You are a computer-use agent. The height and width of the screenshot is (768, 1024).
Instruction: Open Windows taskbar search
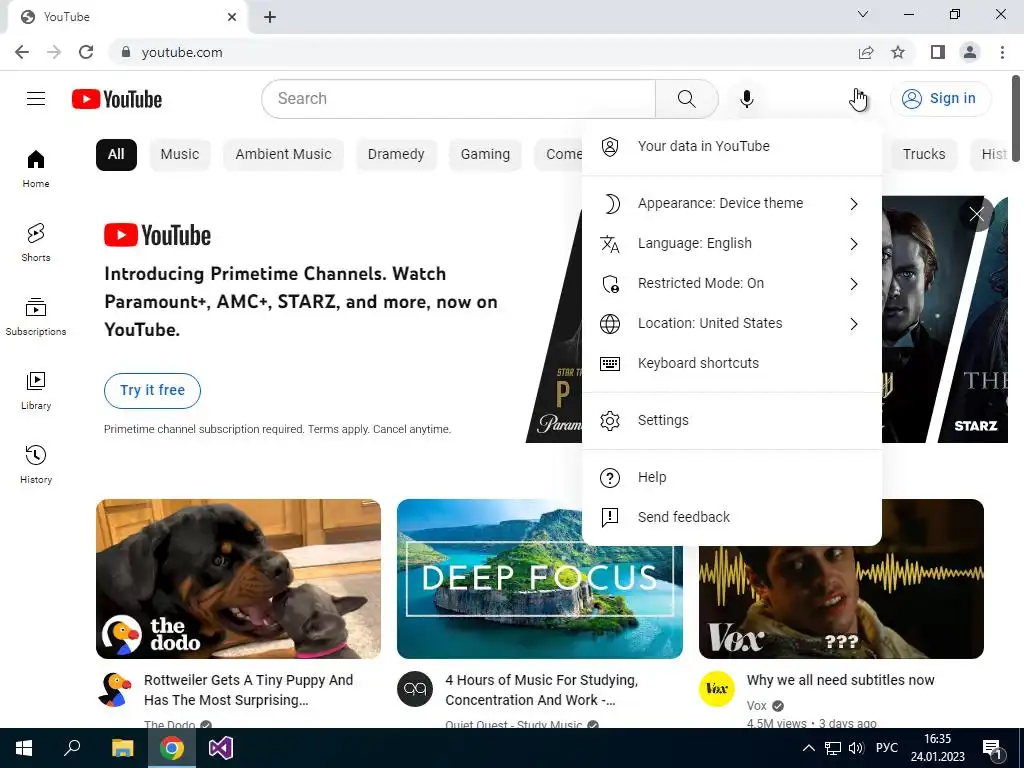pyautogui.click(x=72, y=748)
